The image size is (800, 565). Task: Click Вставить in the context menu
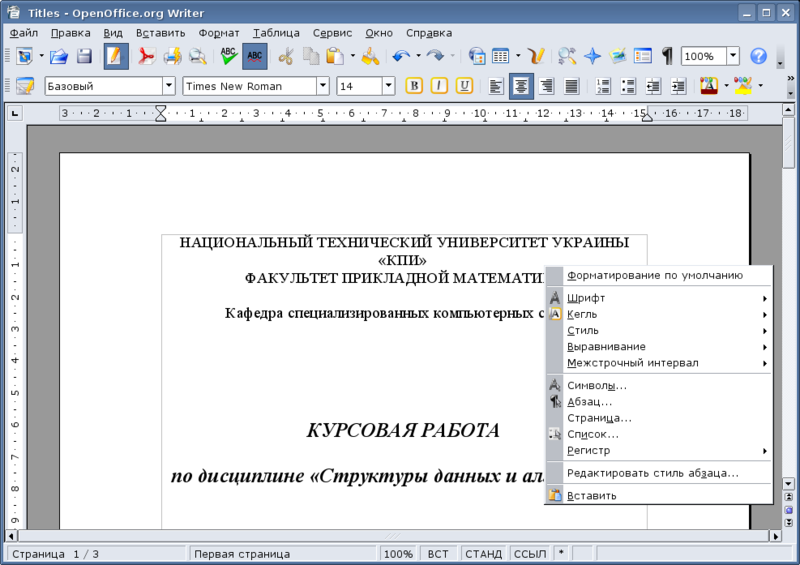point(658,496)
